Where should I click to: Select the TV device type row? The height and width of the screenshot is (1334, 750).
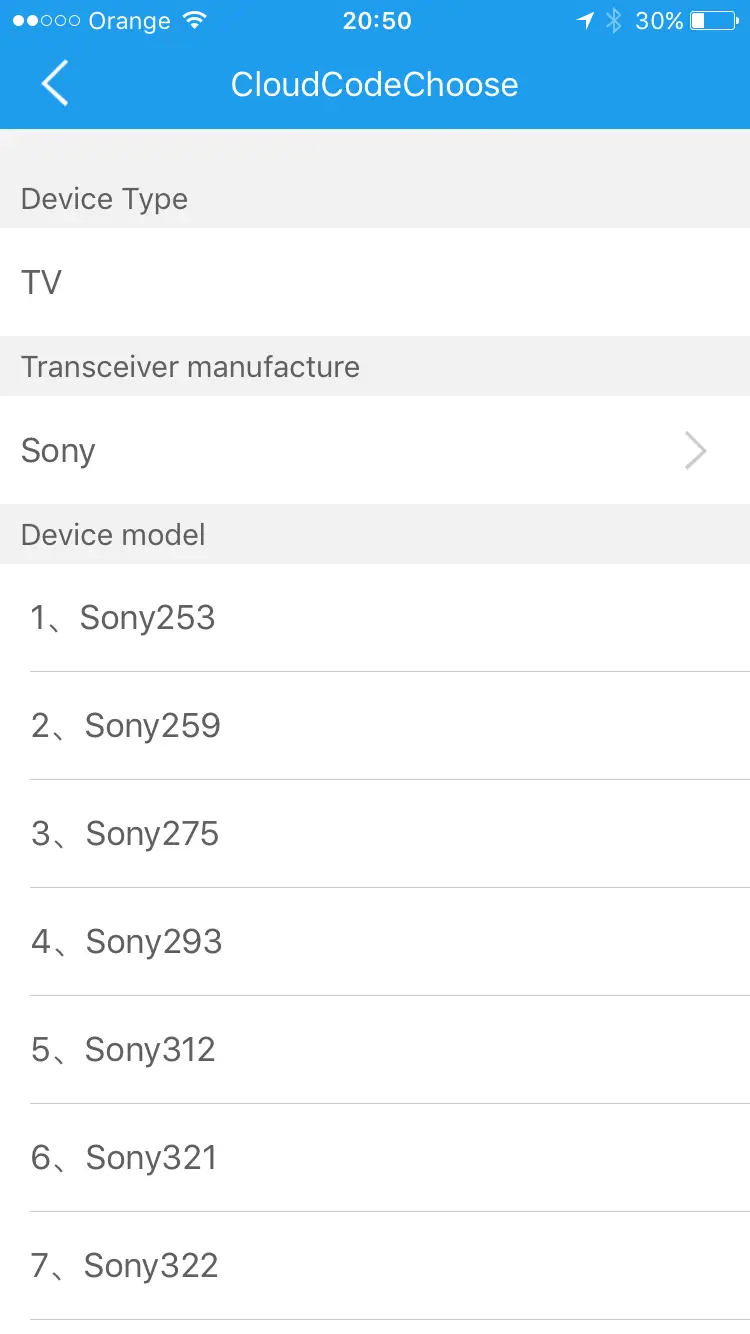coord(375,282)
